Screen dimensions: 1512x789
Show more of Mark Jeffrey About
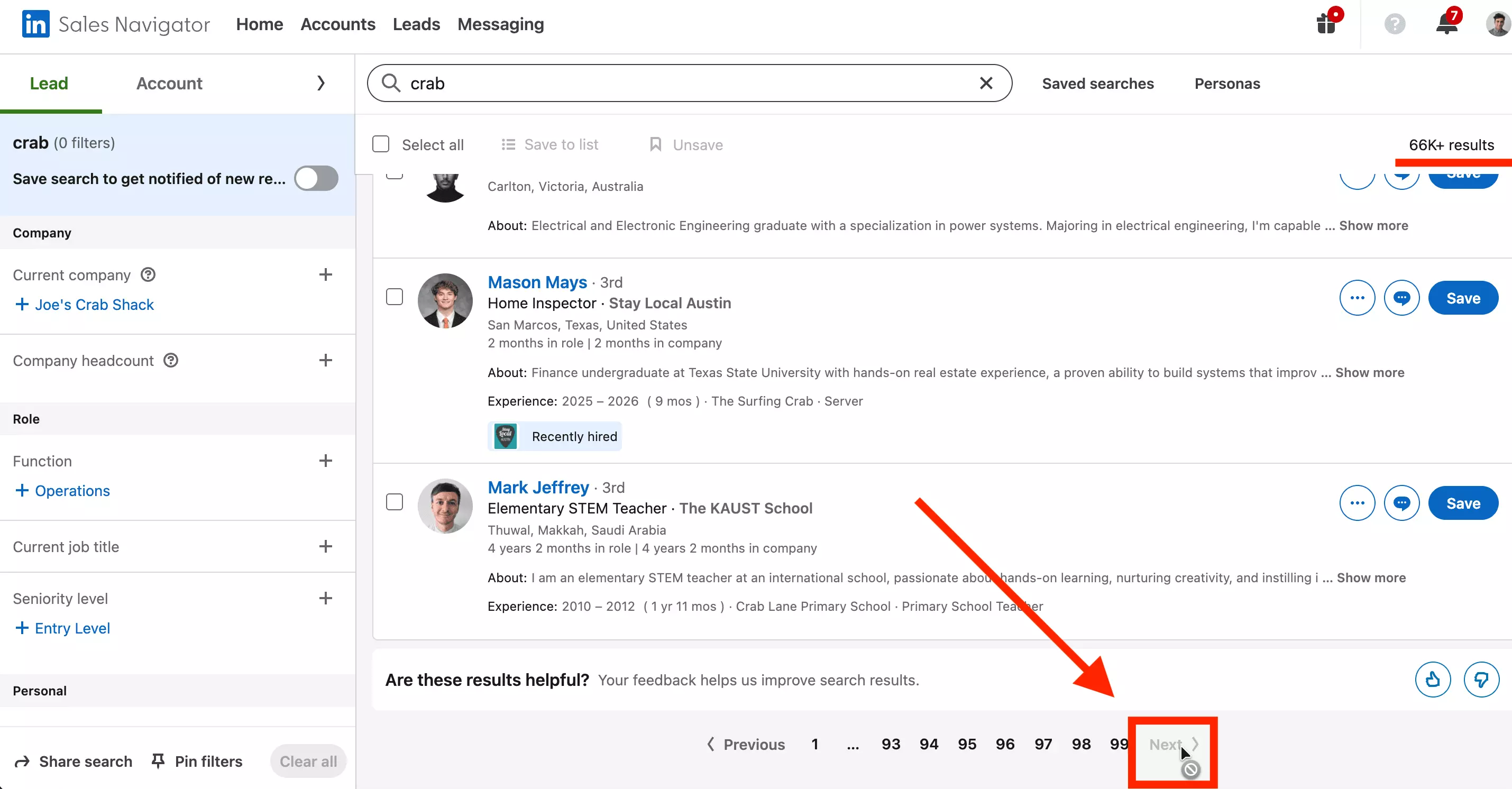(x=1371, y=577)
